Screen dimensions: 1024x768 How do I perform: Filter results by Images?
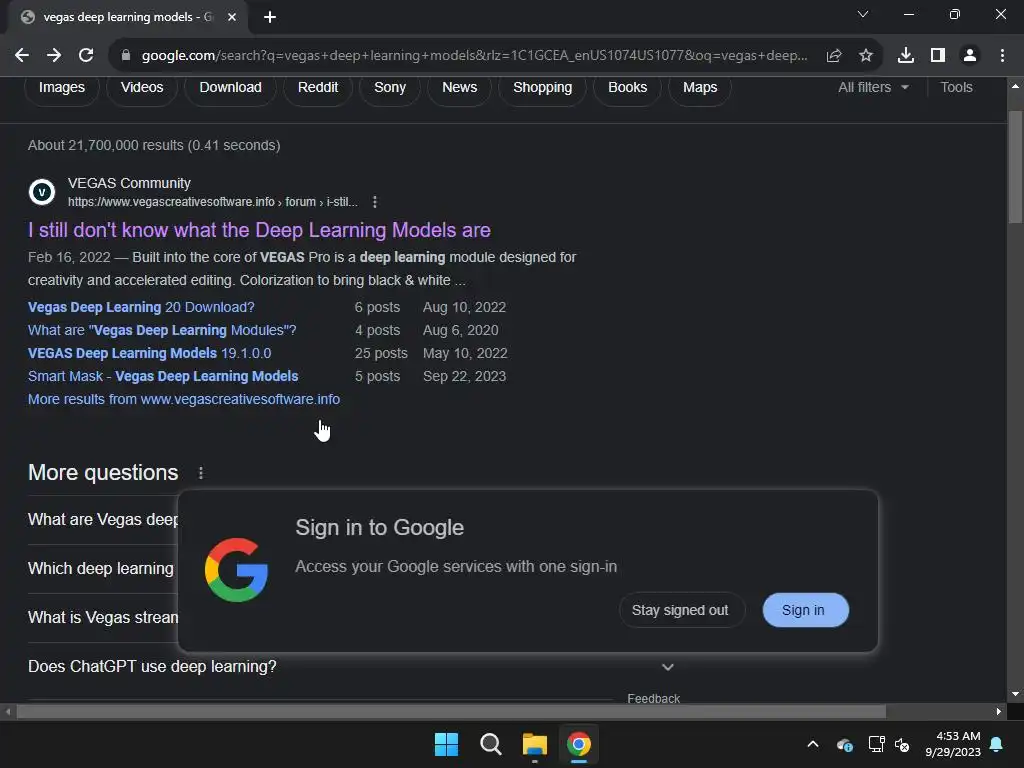[62, 88]
